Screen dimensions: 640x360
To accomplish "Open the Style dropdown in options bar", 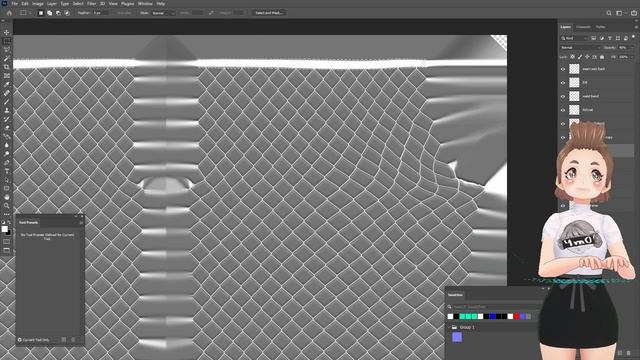I will pos(163,13).
